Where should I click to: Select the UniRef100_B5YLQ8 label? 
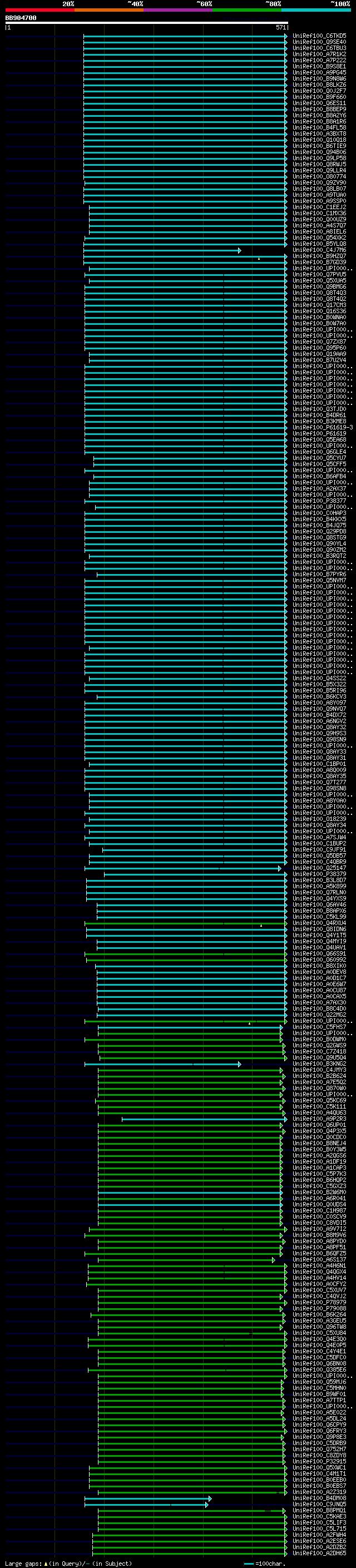(319, 244)
